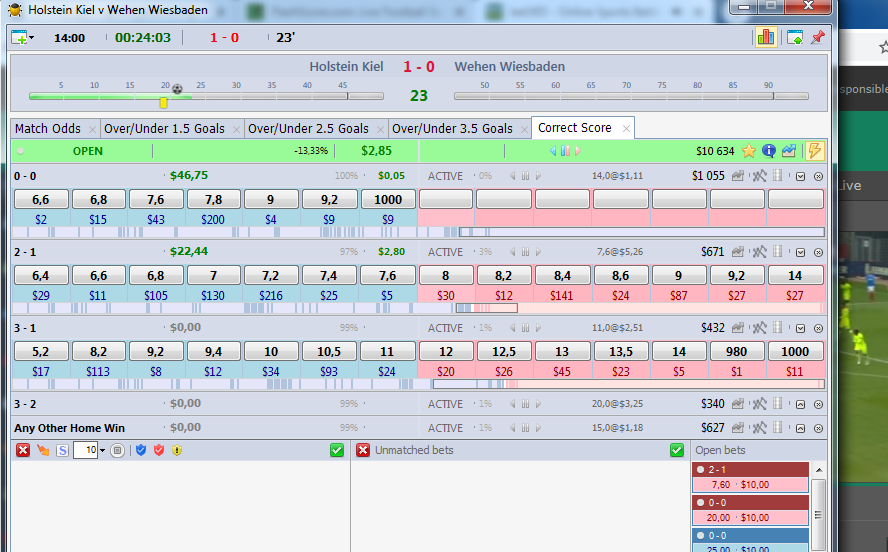The image size is (888, 552).
Task: Shift 3 - 1 row prices right arrow
Action: point(539,328)
